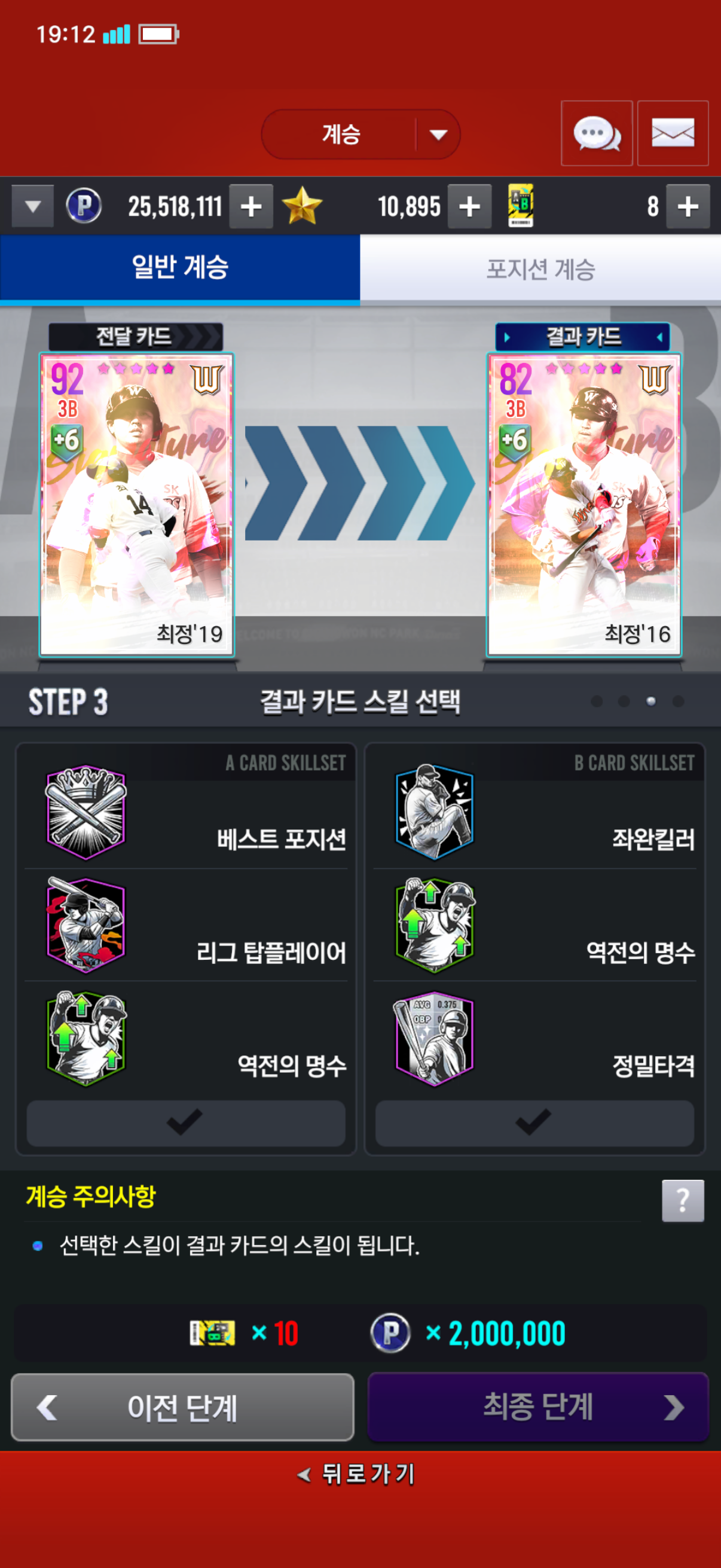Check the B CARD SKILLSET checkmark

point(534,1122)
